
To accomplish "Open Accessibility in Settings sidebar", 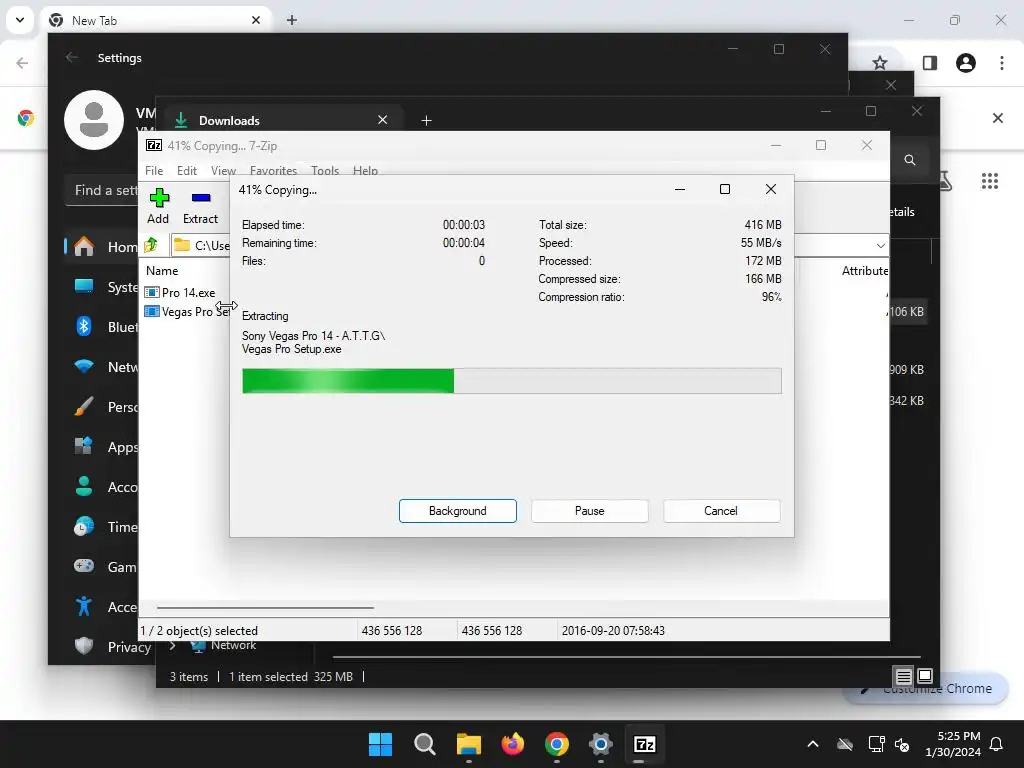I will click(103, 607).
